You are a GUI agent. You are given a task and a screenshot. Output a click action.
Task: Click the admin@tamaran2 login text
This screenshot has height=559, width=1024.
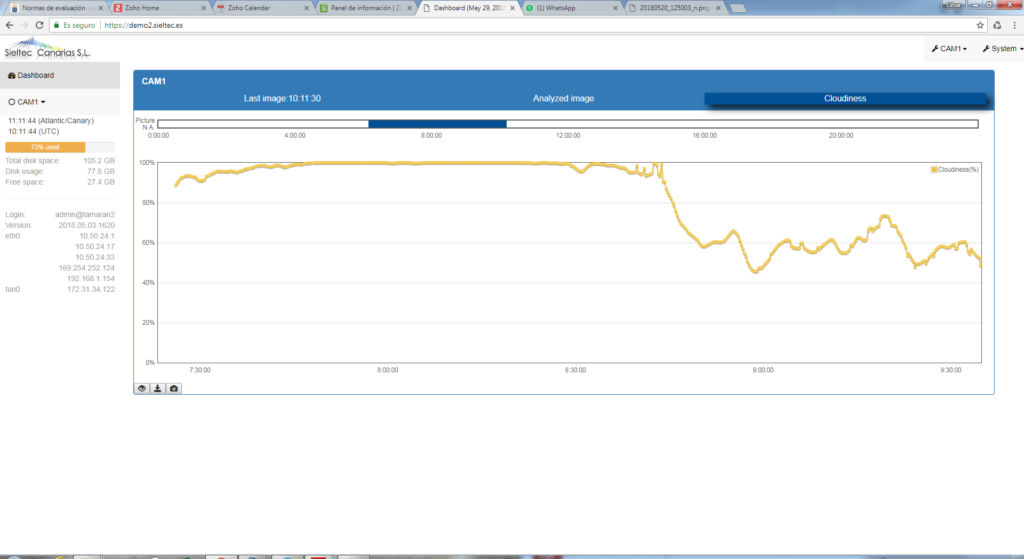click(84, 214)
